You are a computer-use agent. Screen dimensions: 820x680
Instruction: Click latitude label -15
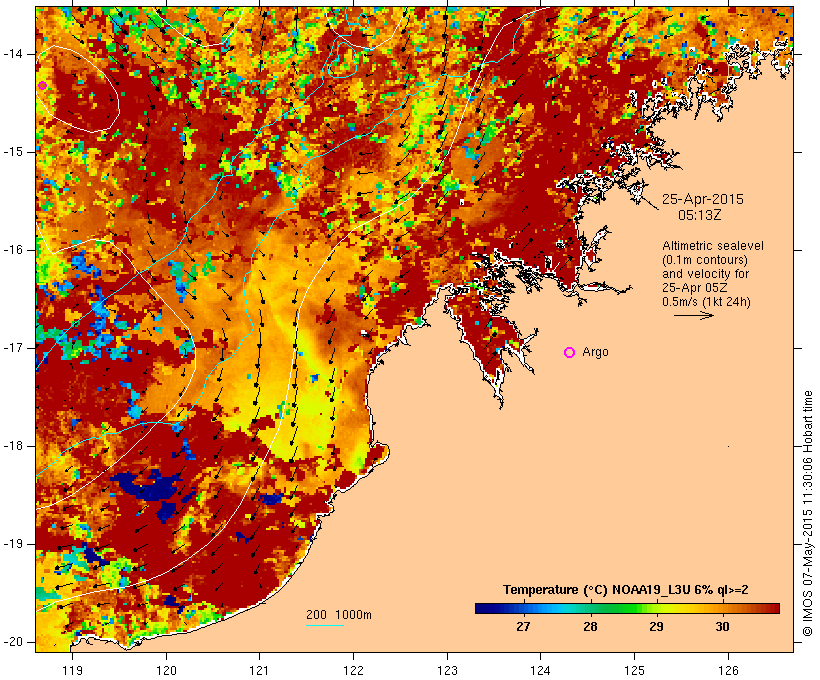tap(13, 152)
